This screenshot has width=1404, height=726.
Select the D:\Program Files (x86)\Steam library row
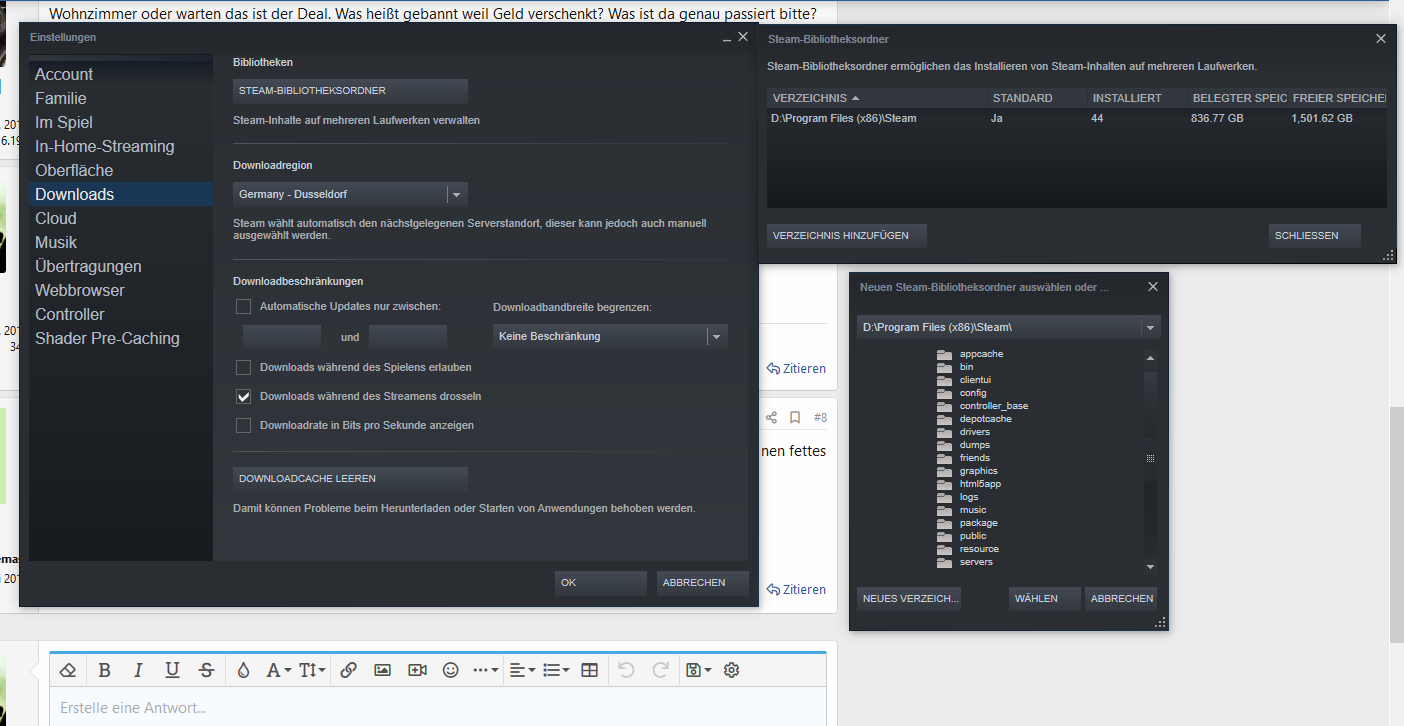[1077, 118]
